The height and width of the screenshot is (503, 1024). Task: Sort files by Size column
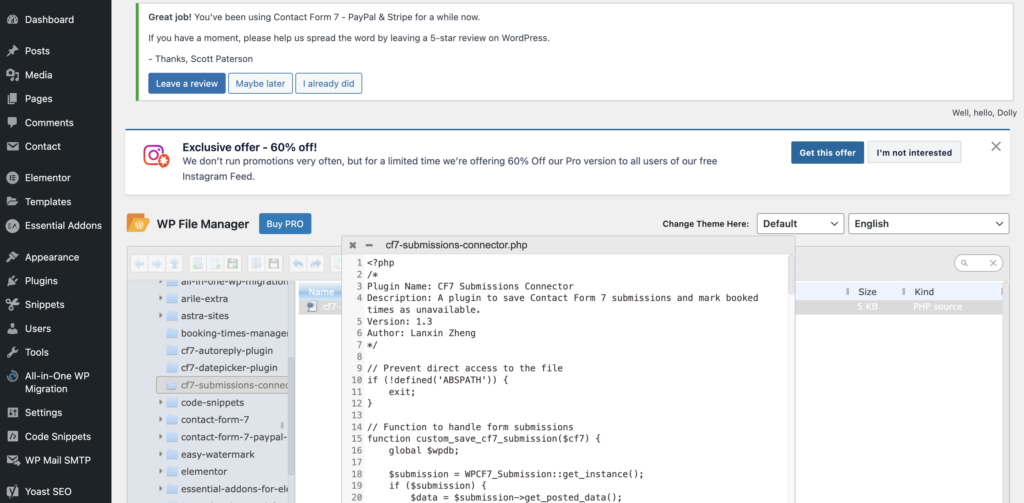coord(867,292)
